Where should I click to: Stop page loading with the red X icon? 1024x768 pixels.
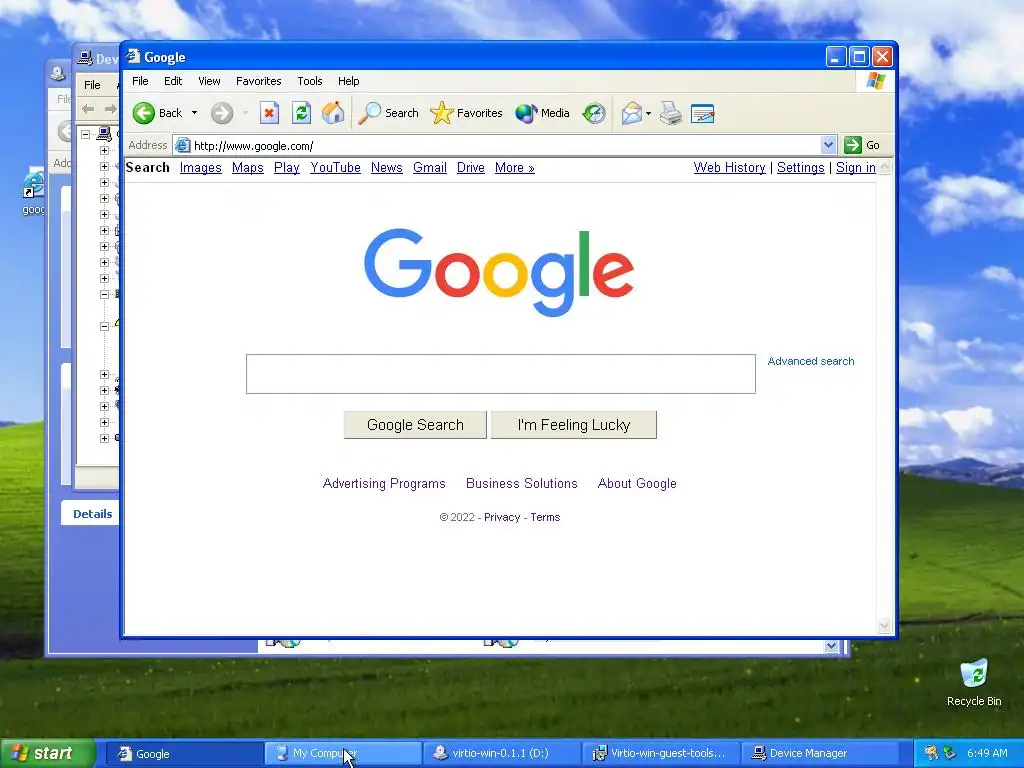click(269, 113)
